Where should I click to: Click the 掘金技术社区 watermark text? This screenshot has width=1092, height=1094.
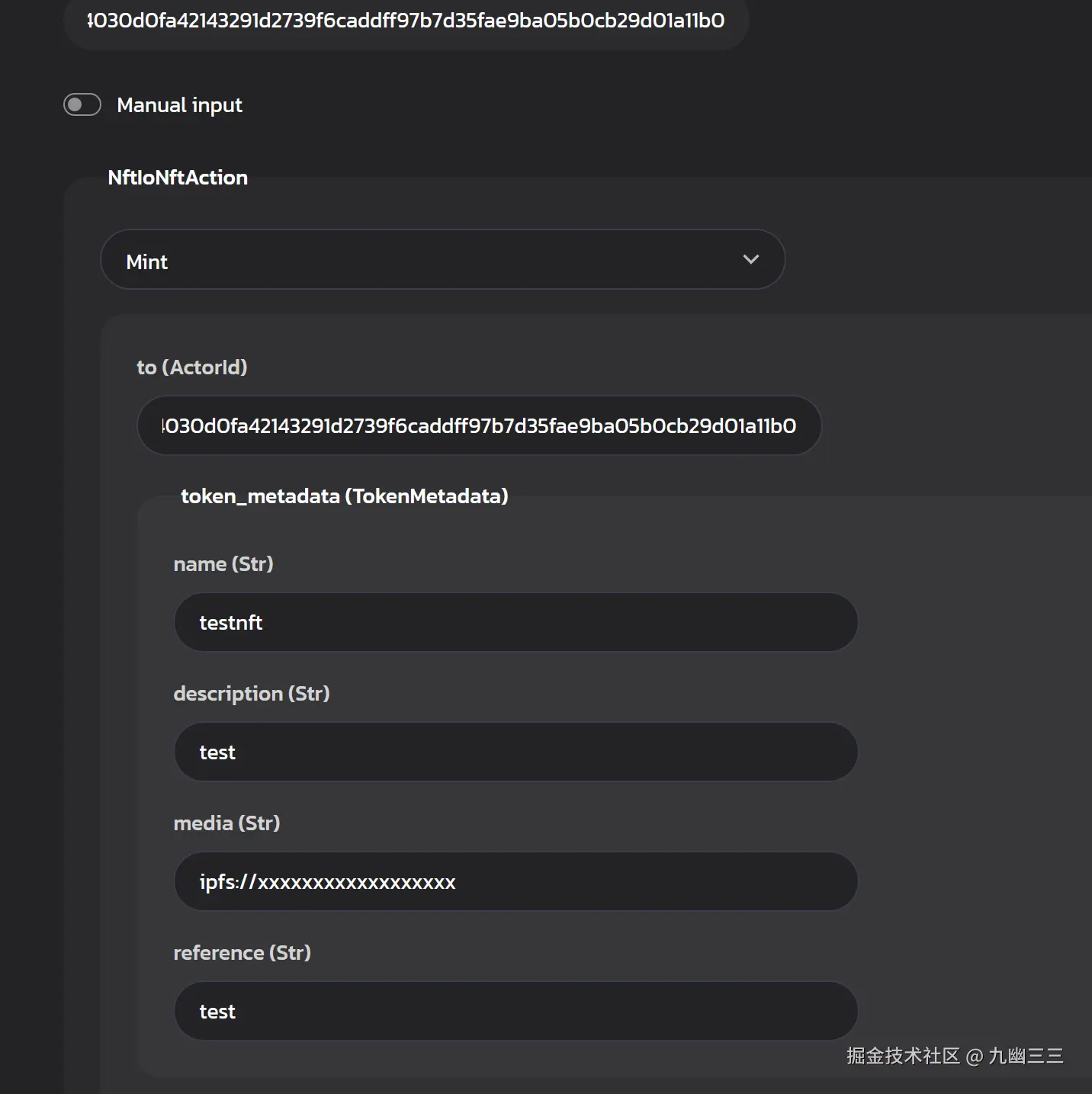point(903,1056)
